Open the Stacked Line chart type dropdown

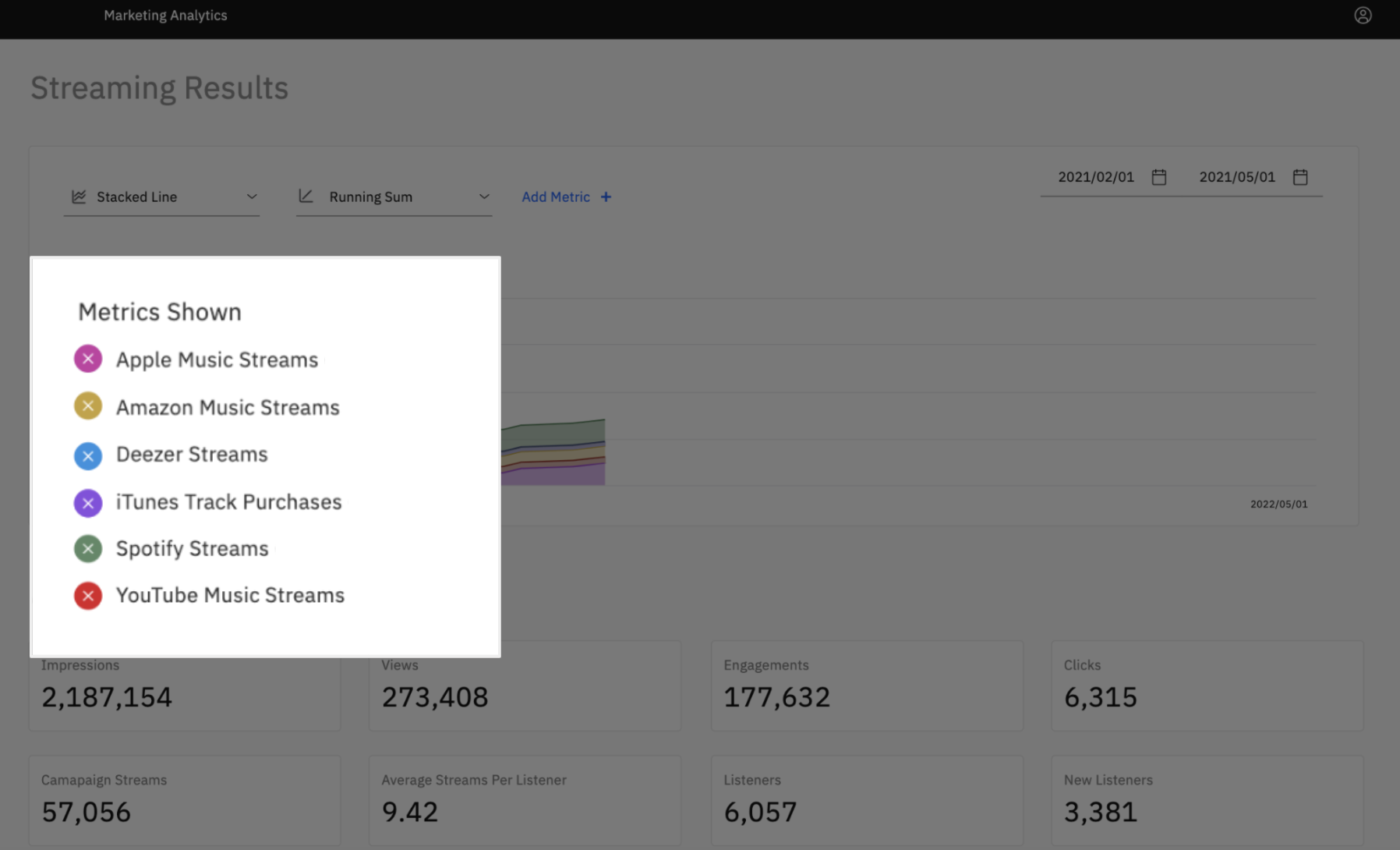pos(161,197)
